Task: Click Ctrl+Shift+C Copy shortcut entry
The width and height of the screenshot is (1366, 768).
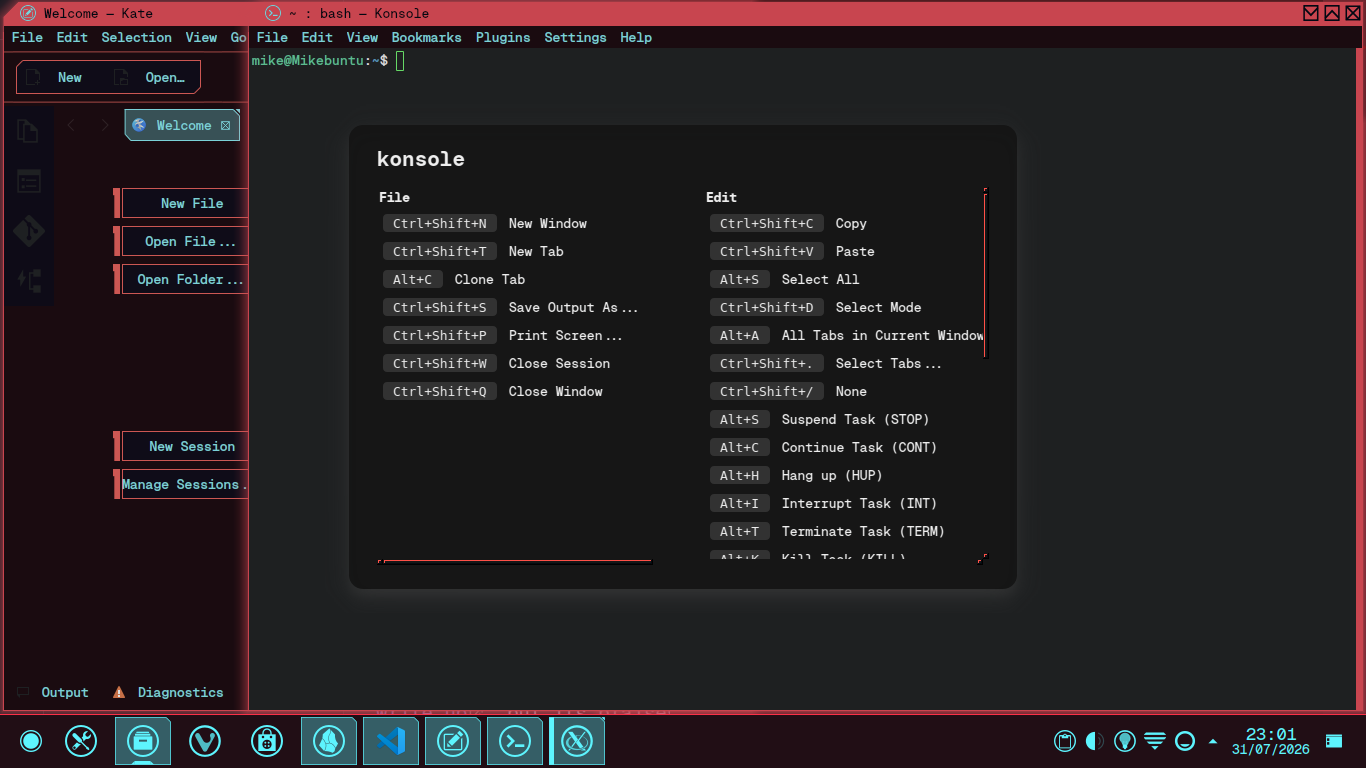Action: (x=789, y=223)
